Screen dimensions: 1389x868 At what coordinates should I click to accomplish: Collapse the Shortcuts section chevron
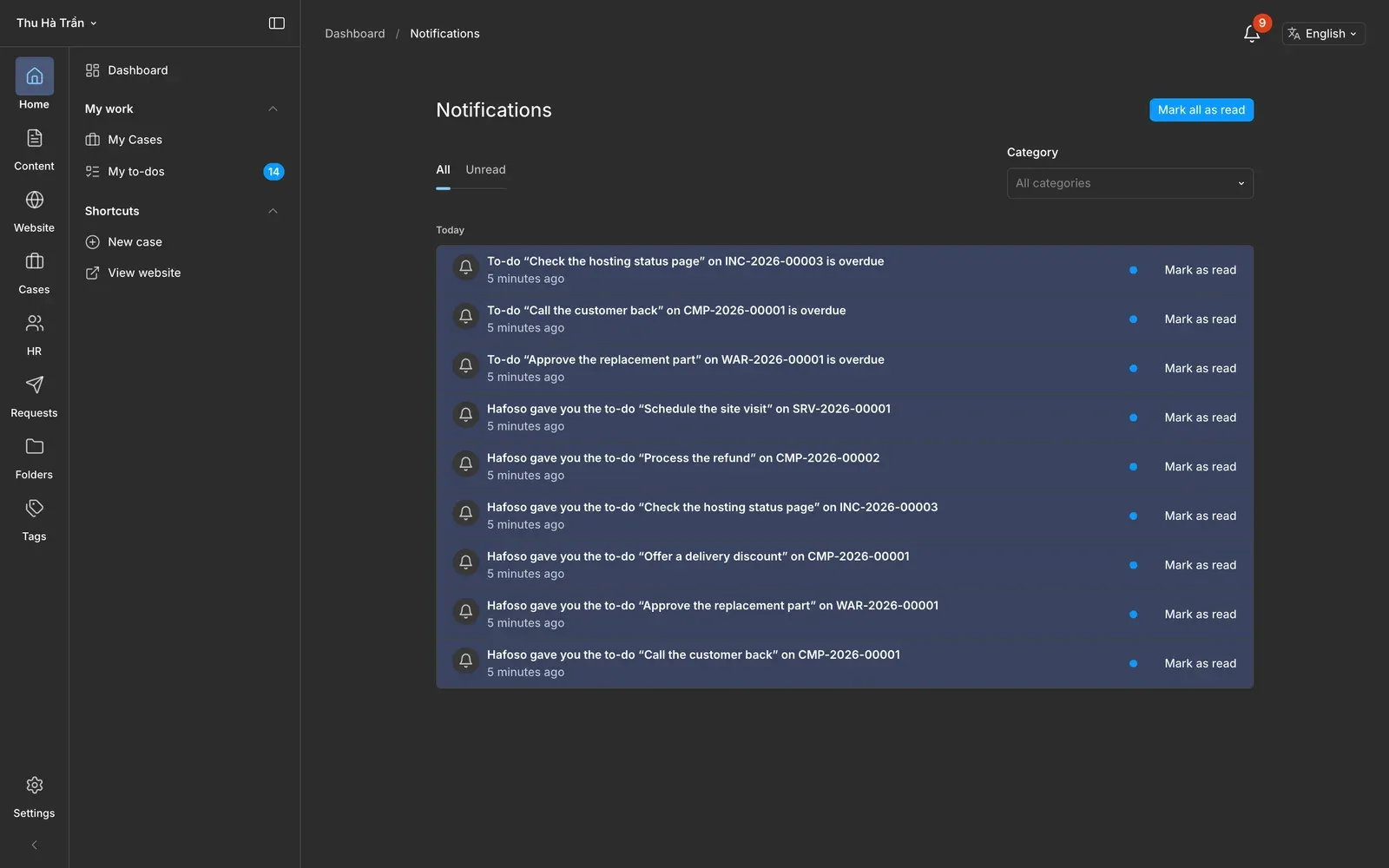point(273,211)
